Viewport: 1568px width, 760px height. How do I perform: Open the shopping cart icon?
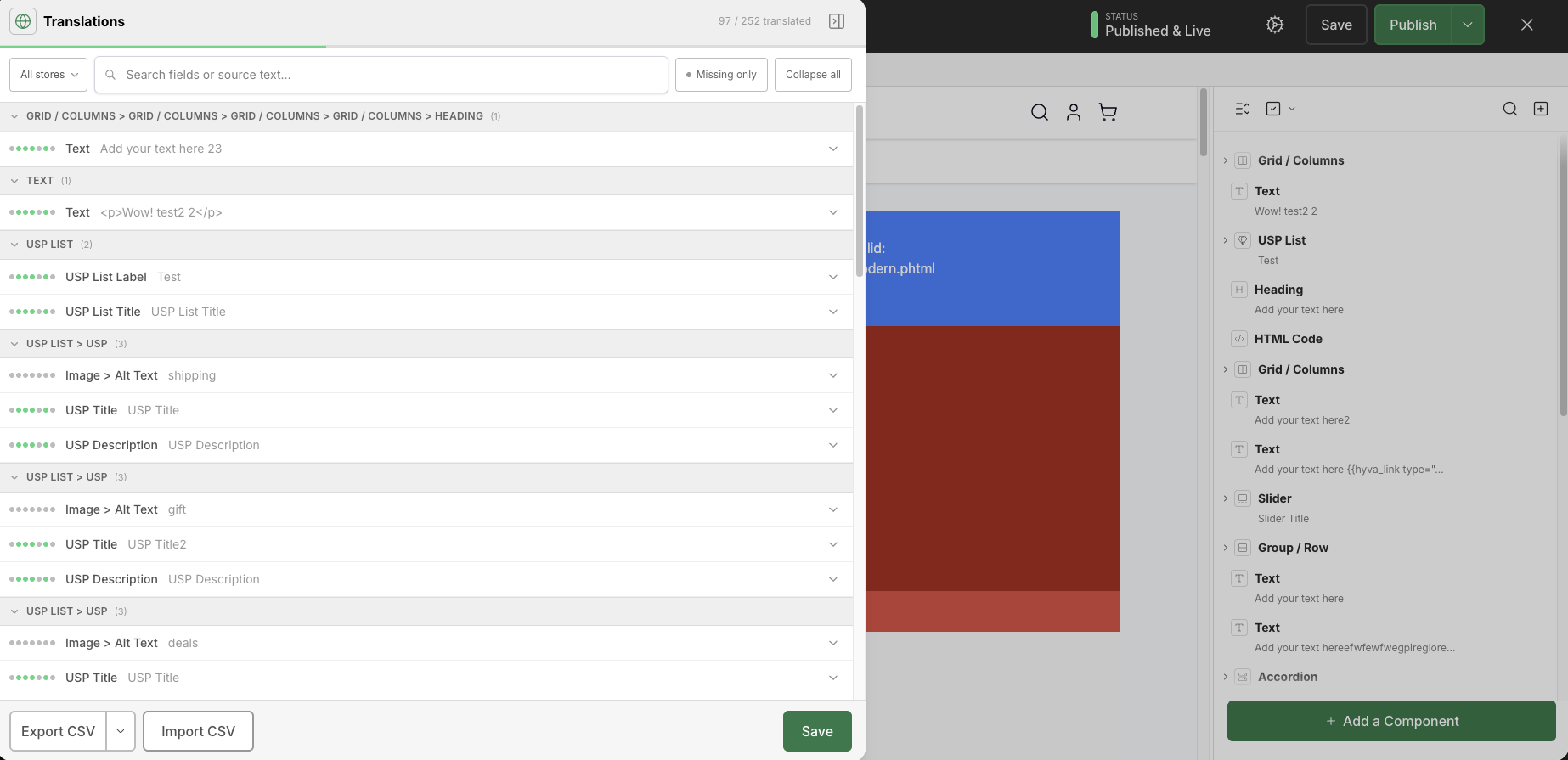1108,112
